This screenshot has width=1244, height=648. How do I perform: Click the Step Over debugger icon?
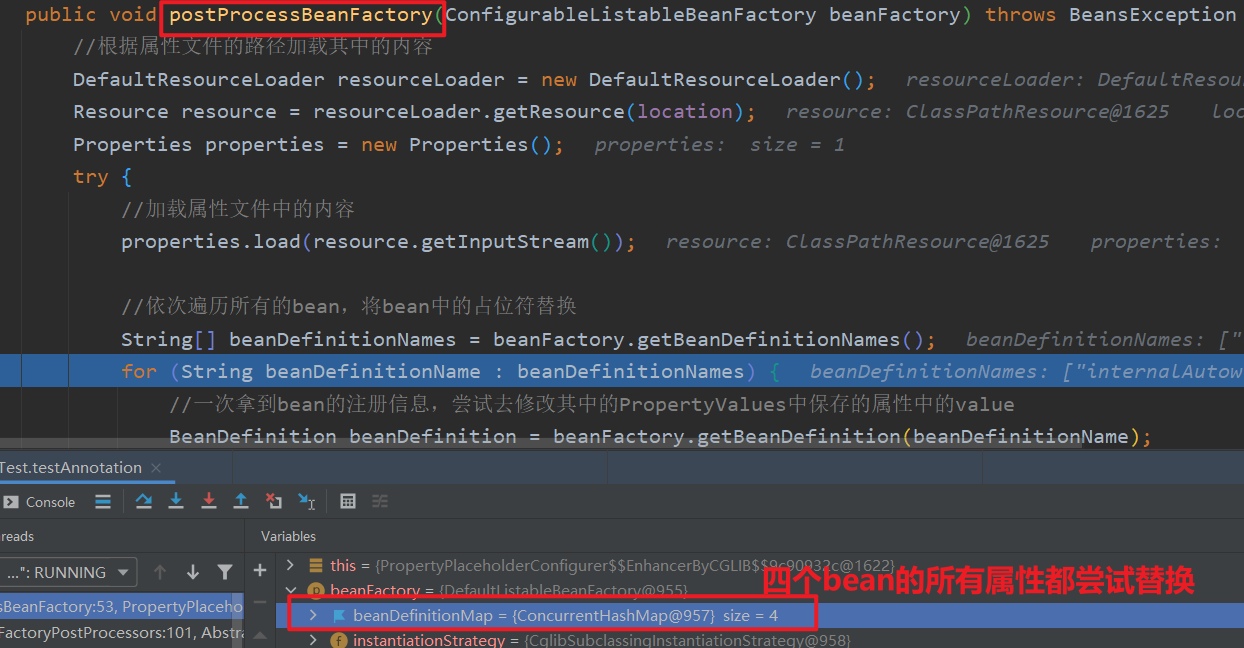click(x=143, y=501)
